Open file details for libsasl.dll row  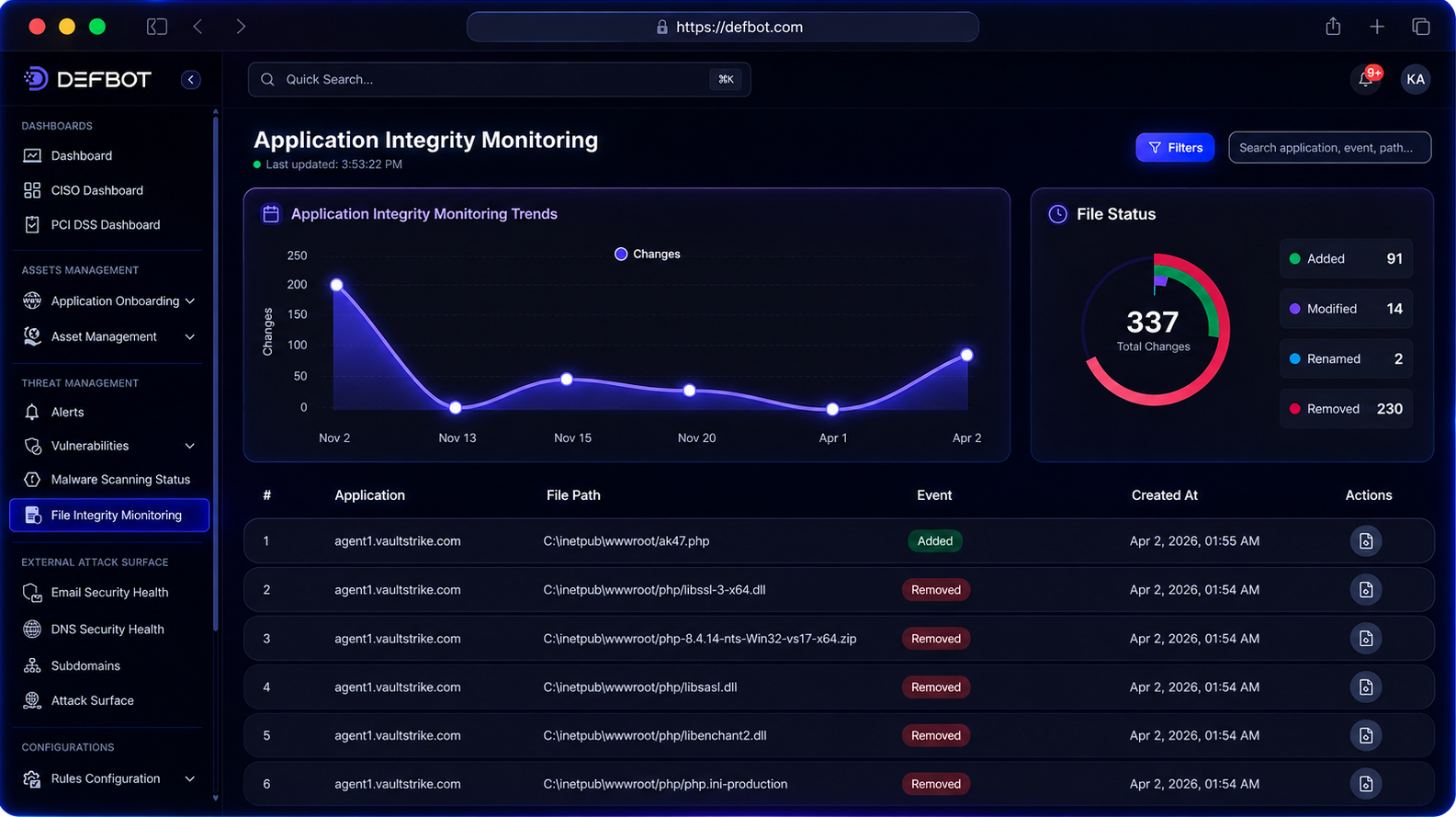(1366, 687)
